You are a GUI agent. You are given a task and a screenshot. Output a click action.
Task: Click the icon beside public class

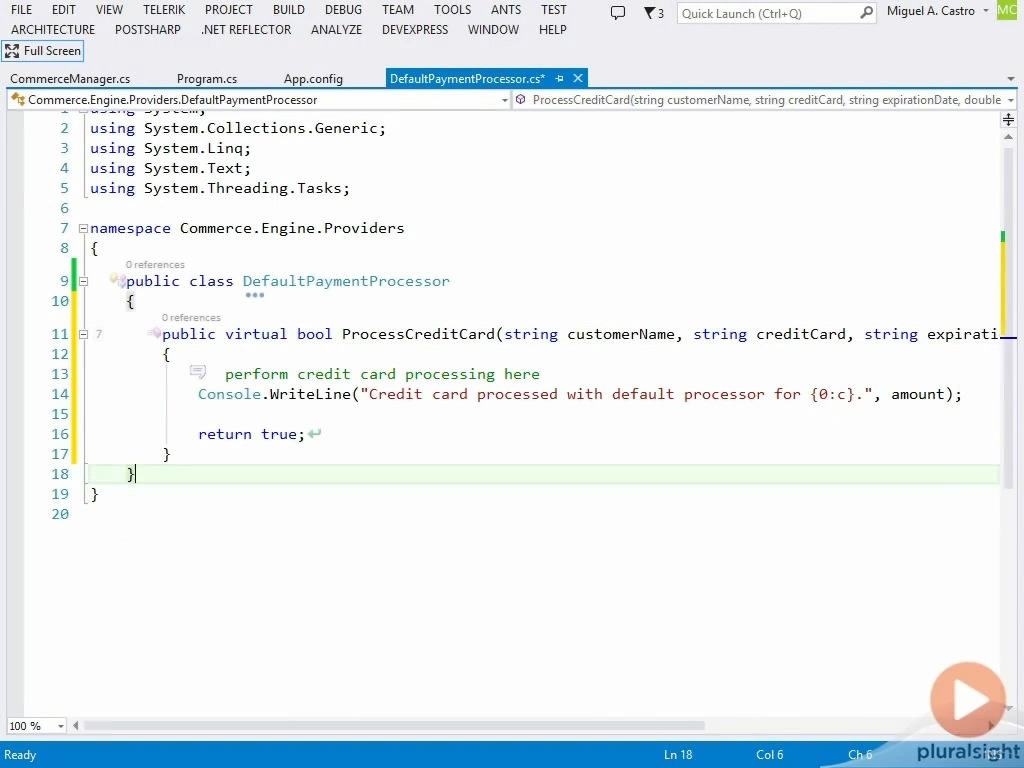coord(118,280)
